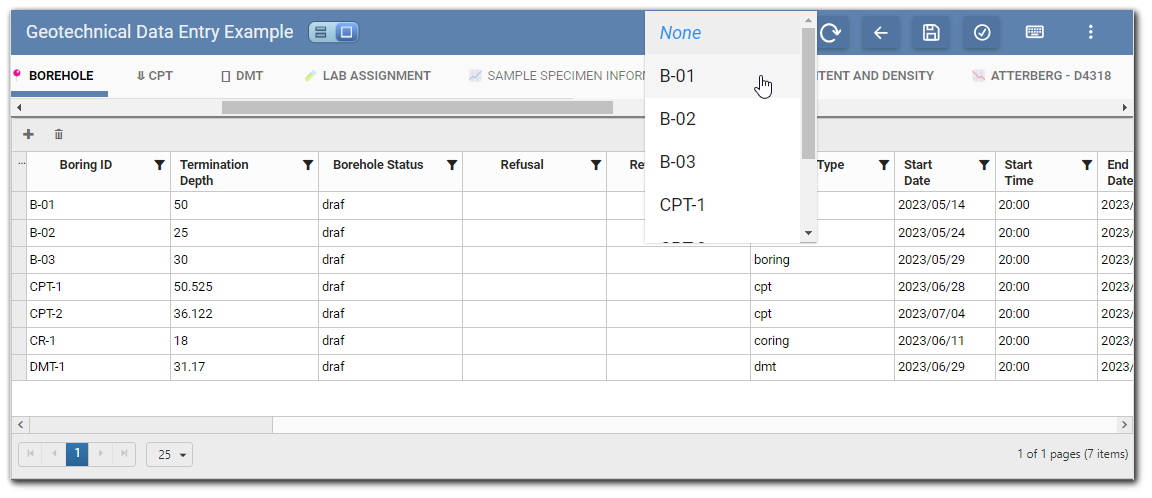This screenshot has width=1152, height=498.
Task: Click the back arrow button
Action: [x=881, y=33]
